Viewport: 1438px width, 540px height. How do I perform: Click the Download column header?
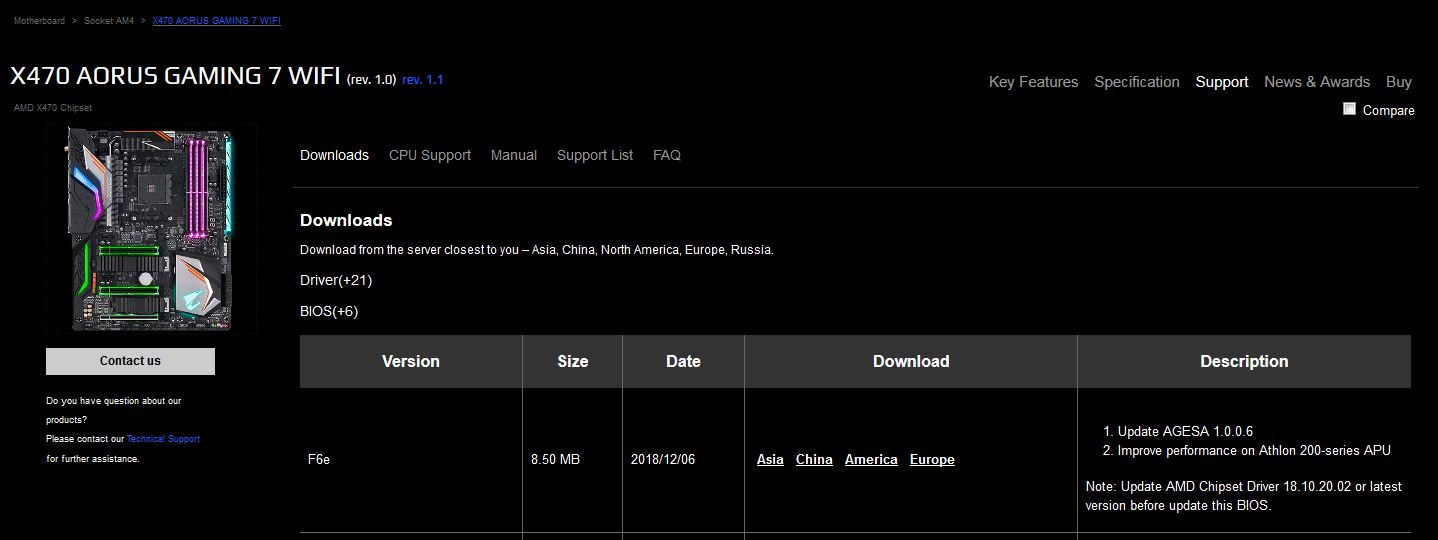point(911,361)
